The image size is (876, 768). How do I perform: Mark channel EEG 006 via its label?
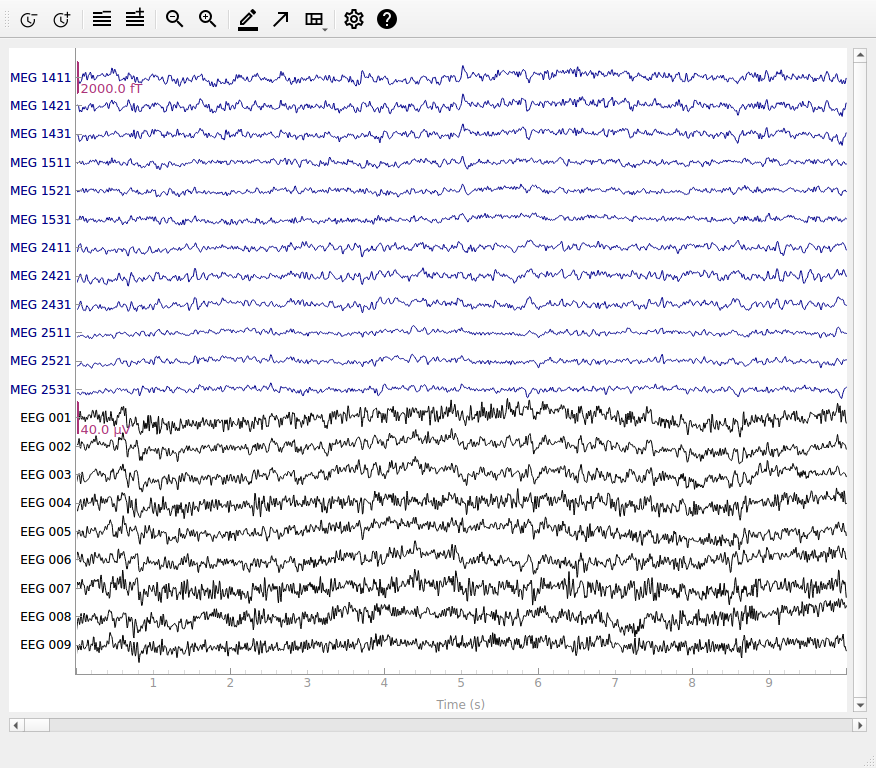(46, 560)
